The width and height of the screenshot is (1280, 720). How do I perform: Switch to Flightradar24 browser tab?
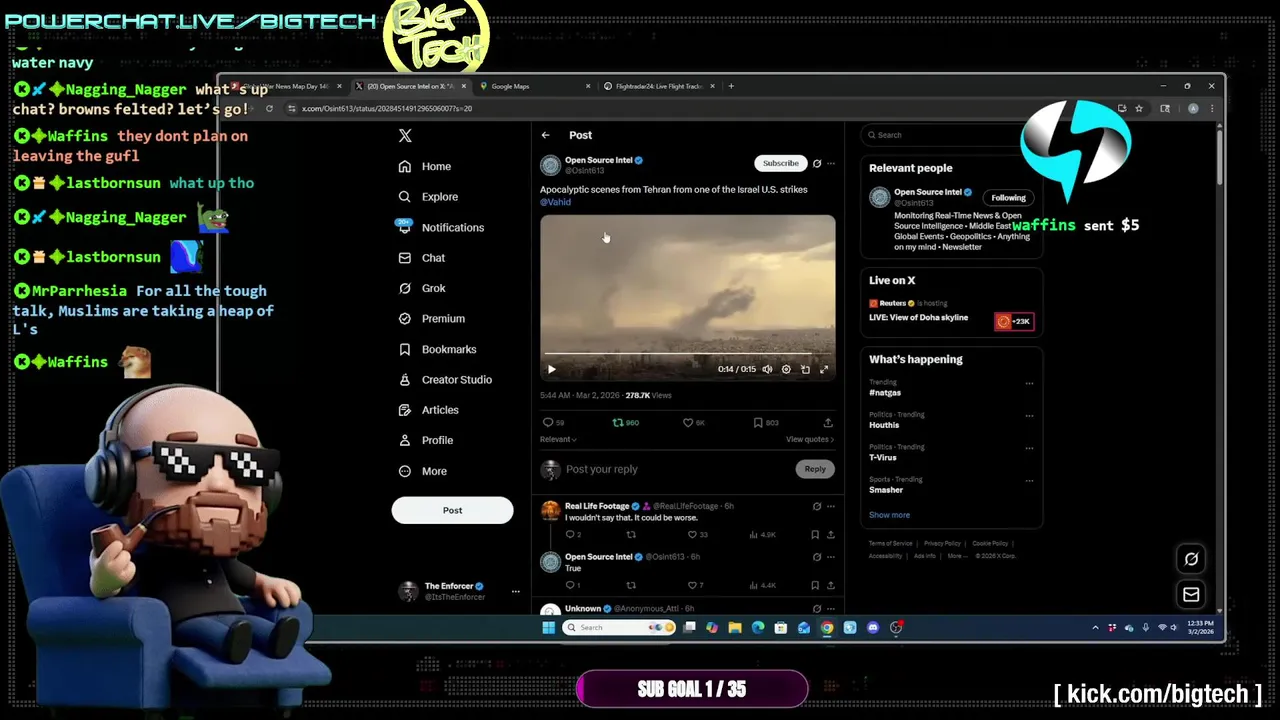[659, 86]
